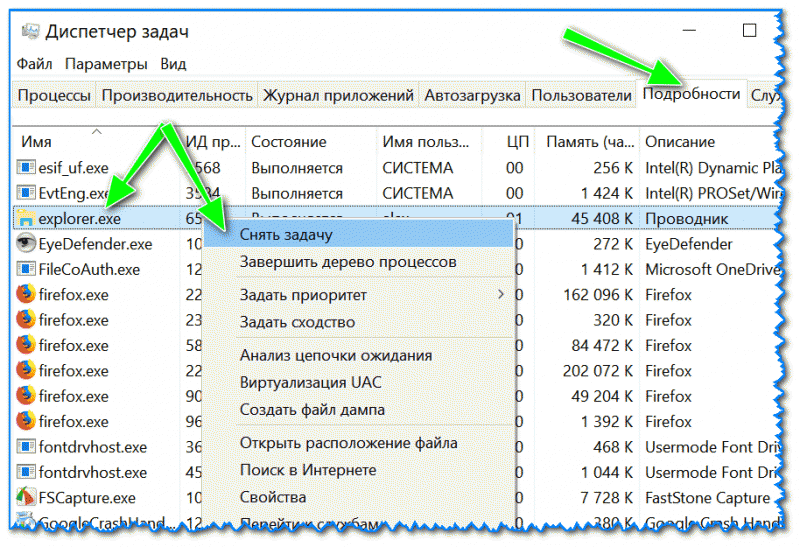Sort by the Память column header
The width and height of the screenshot is (800, 547).
coord(587,141)
